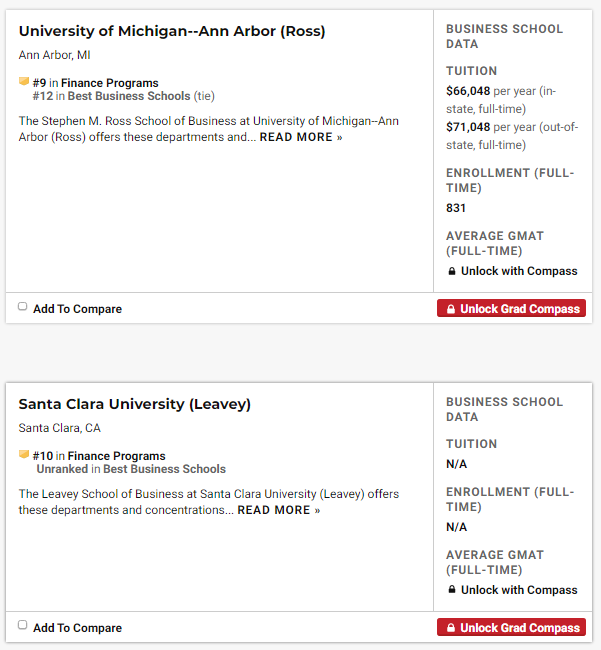Click lock icon on Santa Clara's red Grad Compass button

[451, 628]
